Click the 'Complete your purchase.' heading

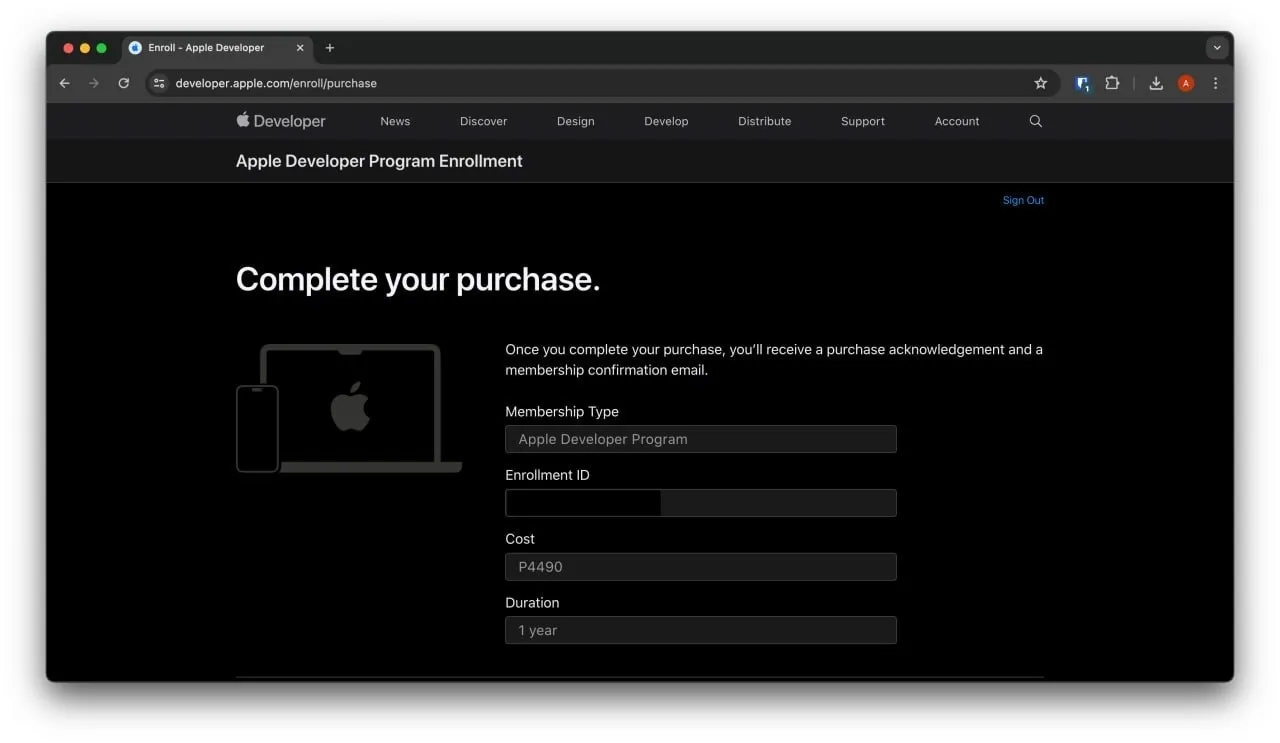coord(418,279)
